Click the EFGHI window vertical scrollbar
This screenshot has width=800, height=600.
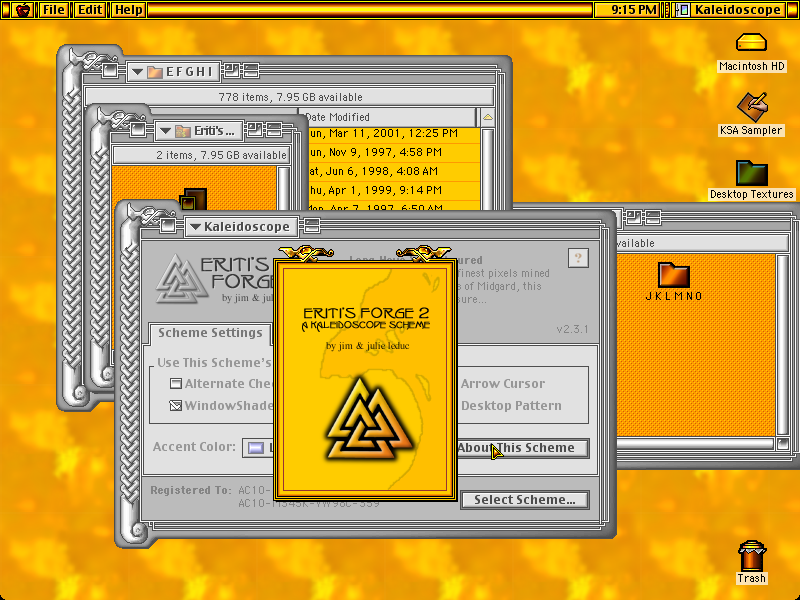pos(488,168)
